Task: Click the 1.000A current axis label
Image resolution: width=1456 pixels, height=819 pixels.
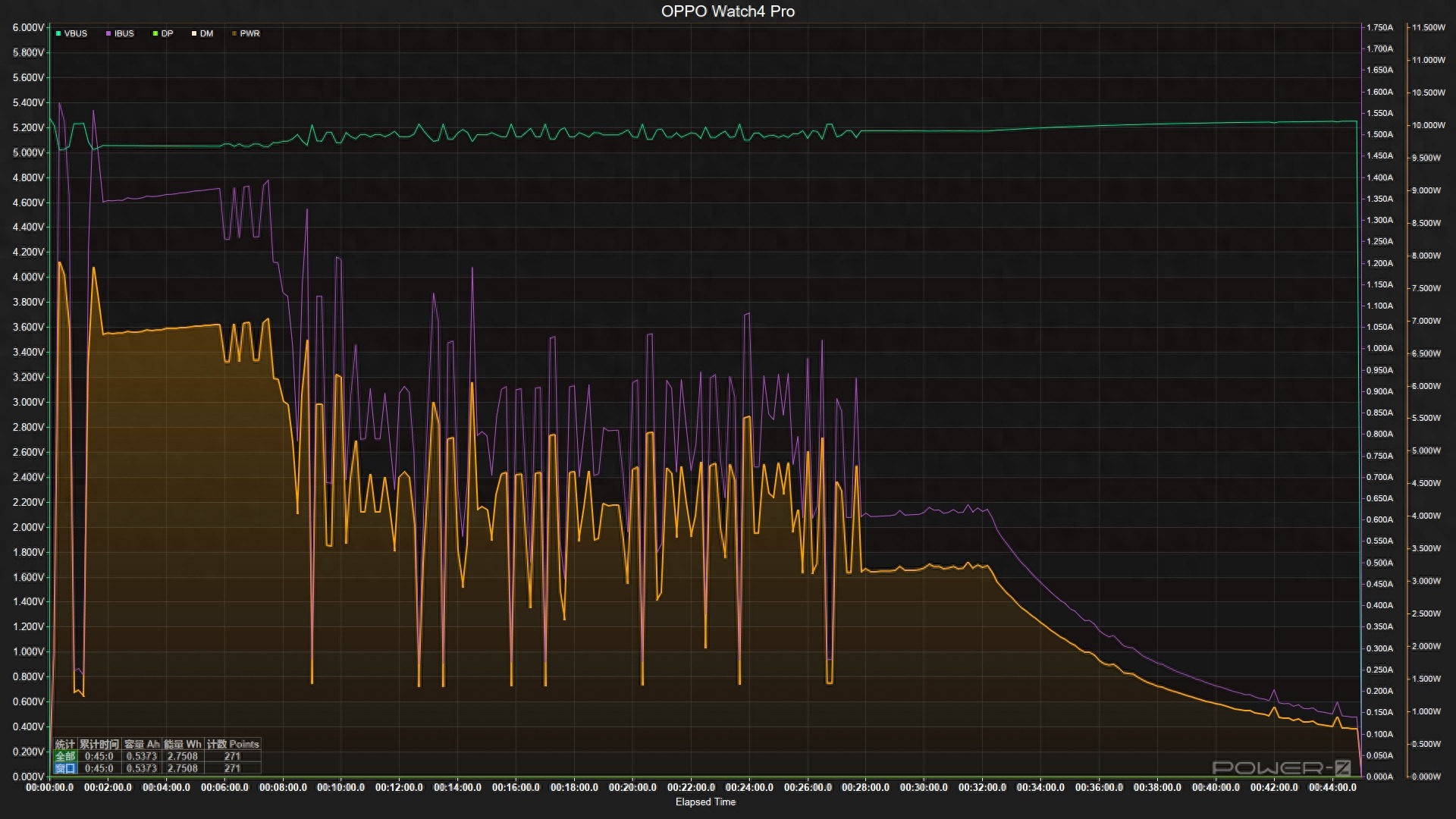Action: coord(1379,348)
